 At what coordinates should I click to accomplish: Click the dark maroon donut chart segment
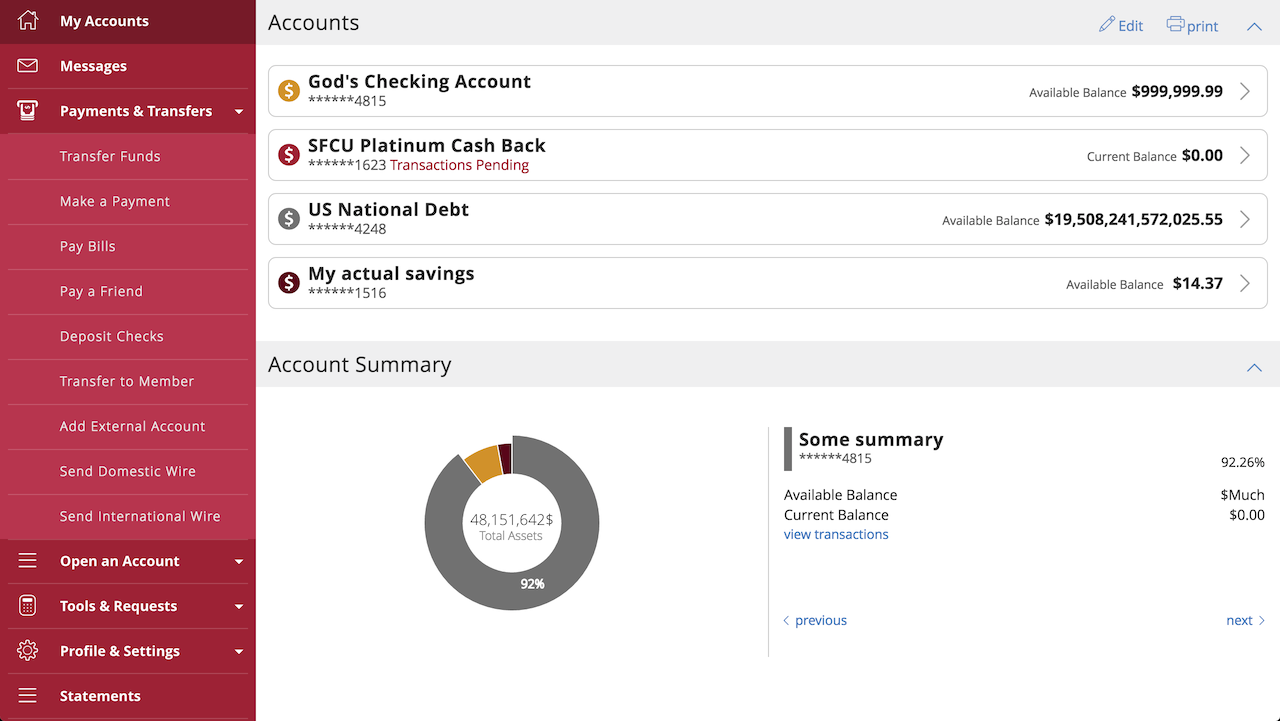(505, 458)
